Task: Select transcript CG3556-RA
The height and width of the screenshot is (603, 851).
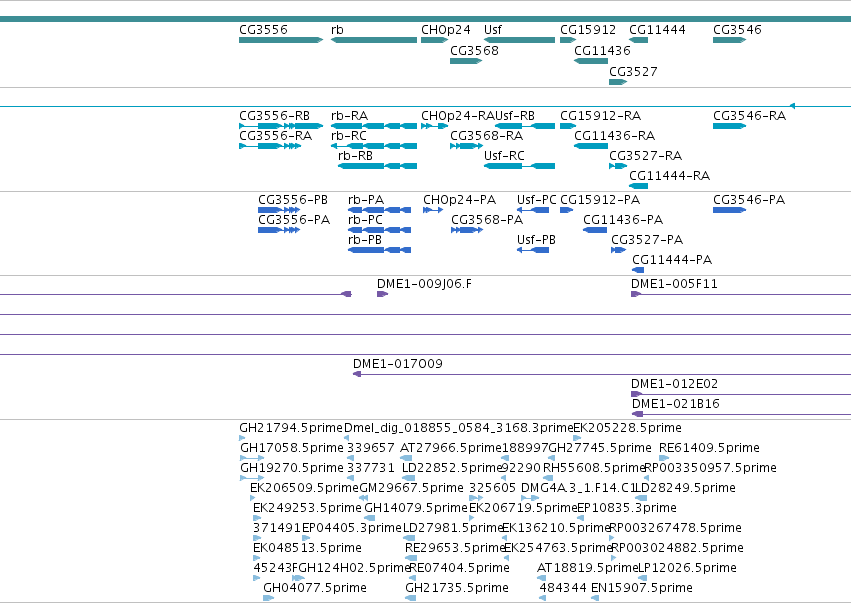Action: [x=270, y=146]
